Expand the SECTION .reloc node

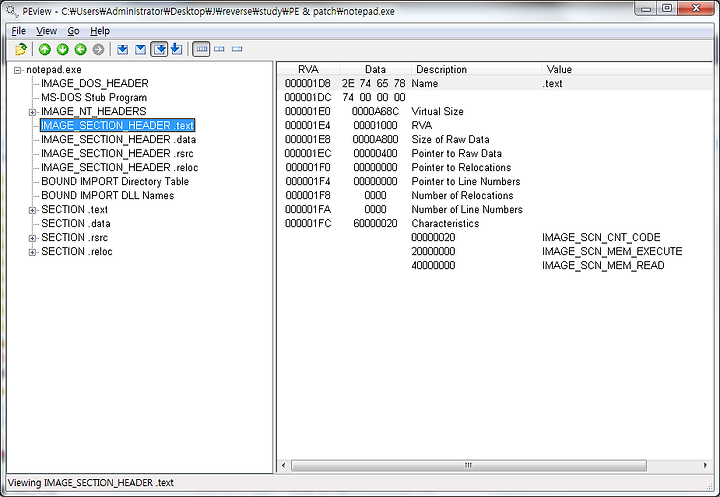click(32, 252)
